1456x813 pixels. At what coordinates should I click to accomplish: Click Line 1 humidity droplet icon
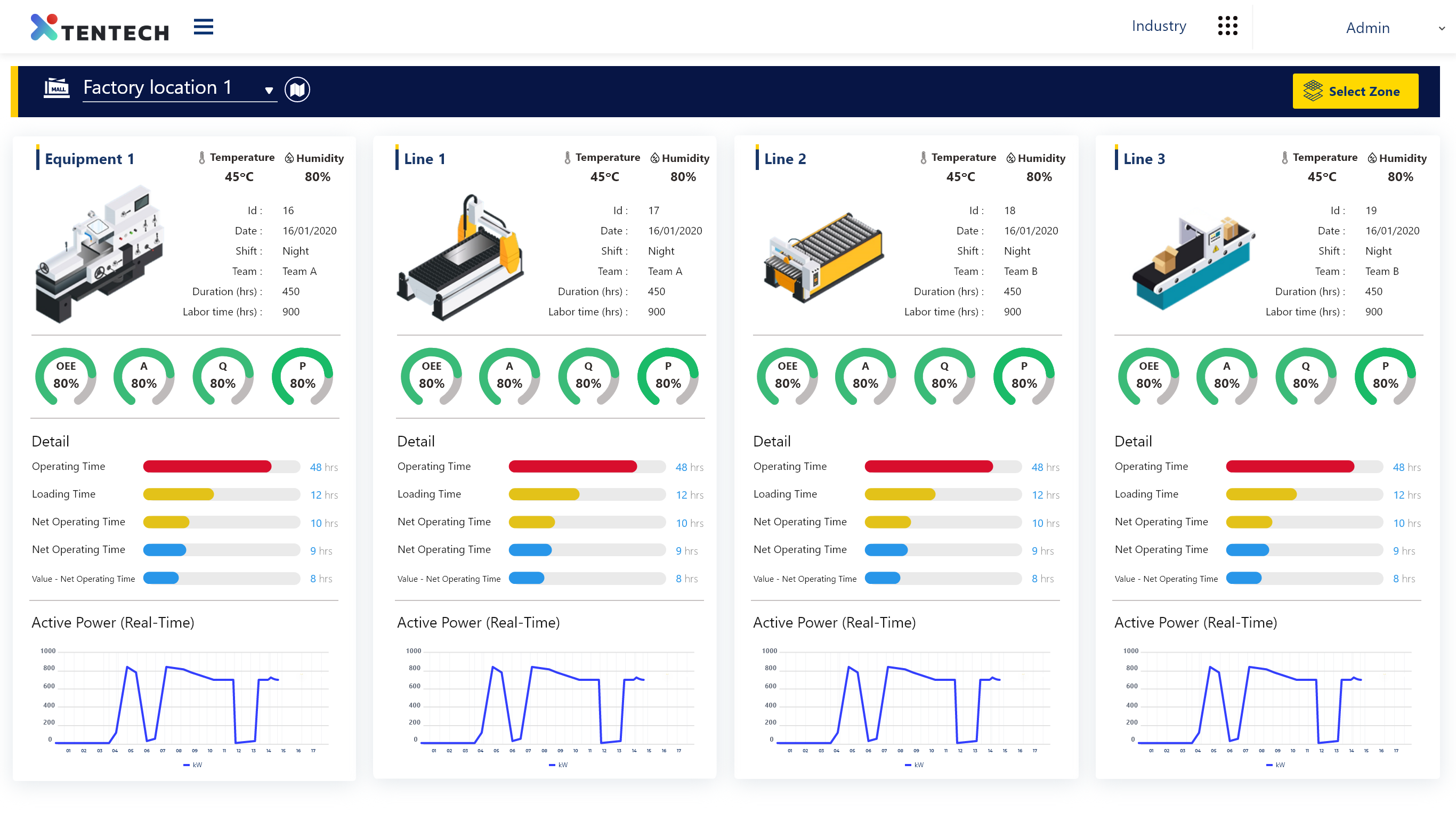(654, 158)
